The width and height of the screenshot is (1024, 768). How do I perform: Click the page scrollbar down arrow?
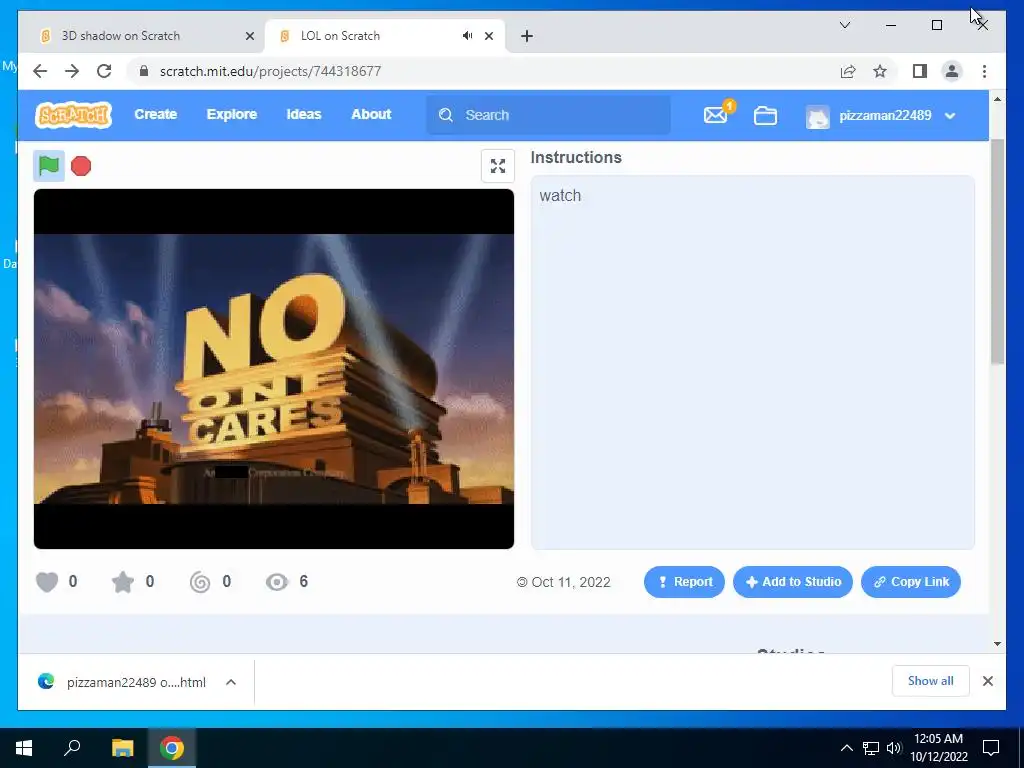coord(997,644)
